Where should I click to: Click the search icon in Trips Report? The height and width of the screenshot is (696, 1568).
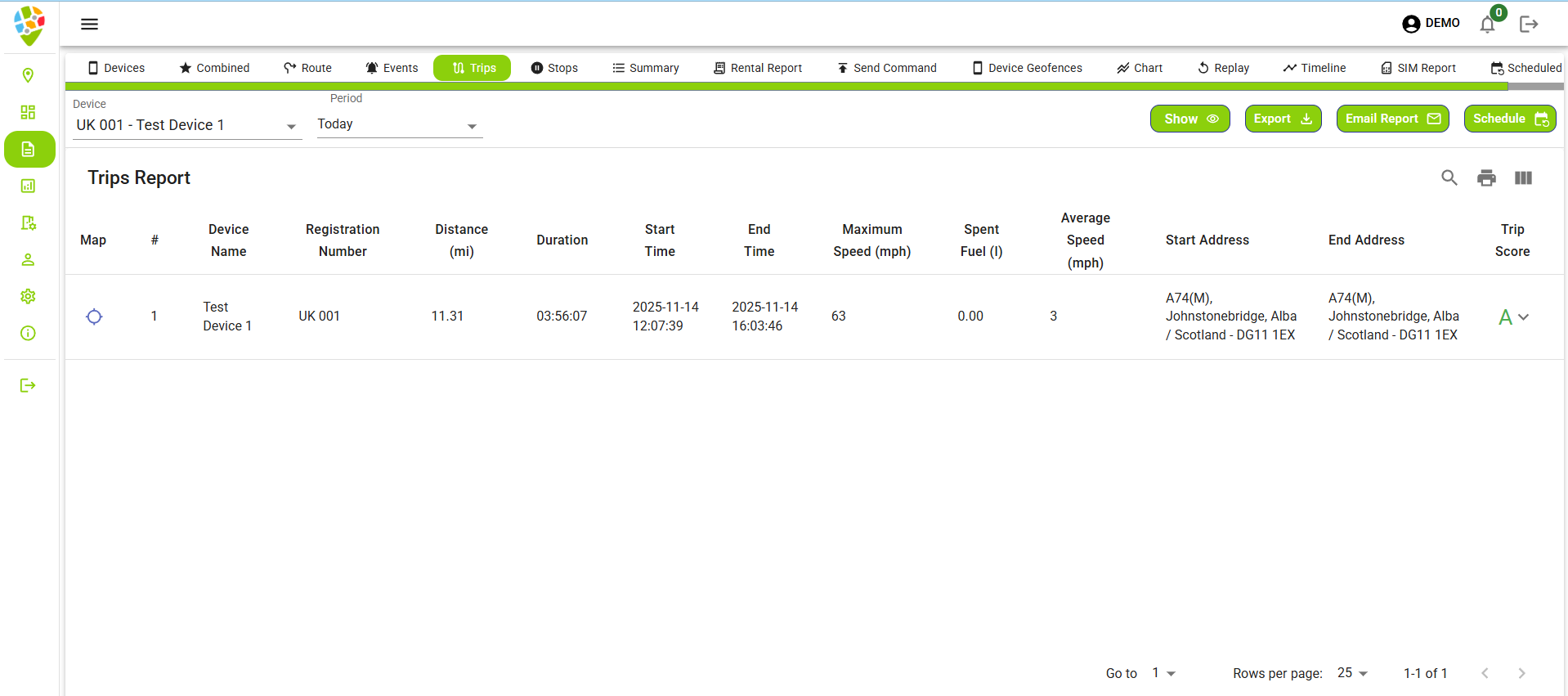tap(1449, 178)
